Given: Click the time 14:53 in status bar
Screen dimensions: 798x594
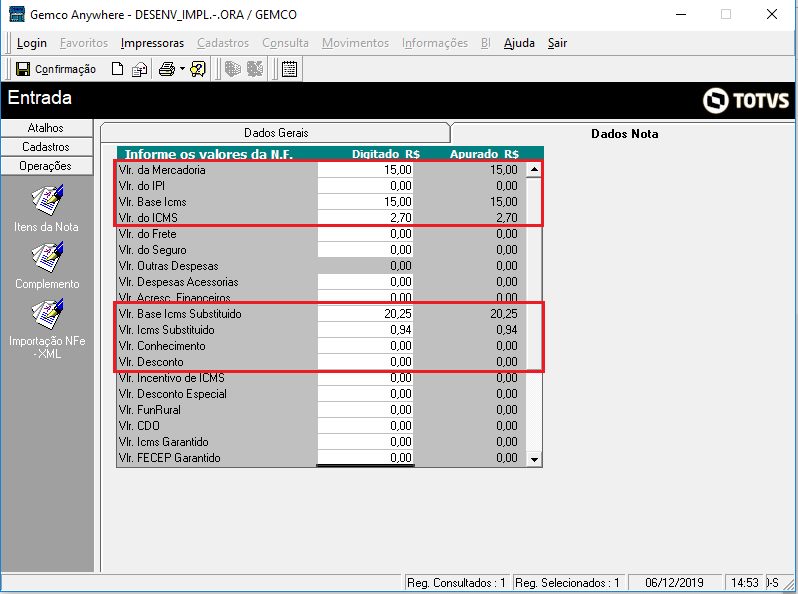Looking at the screenshot, I should tap(745, 583).
